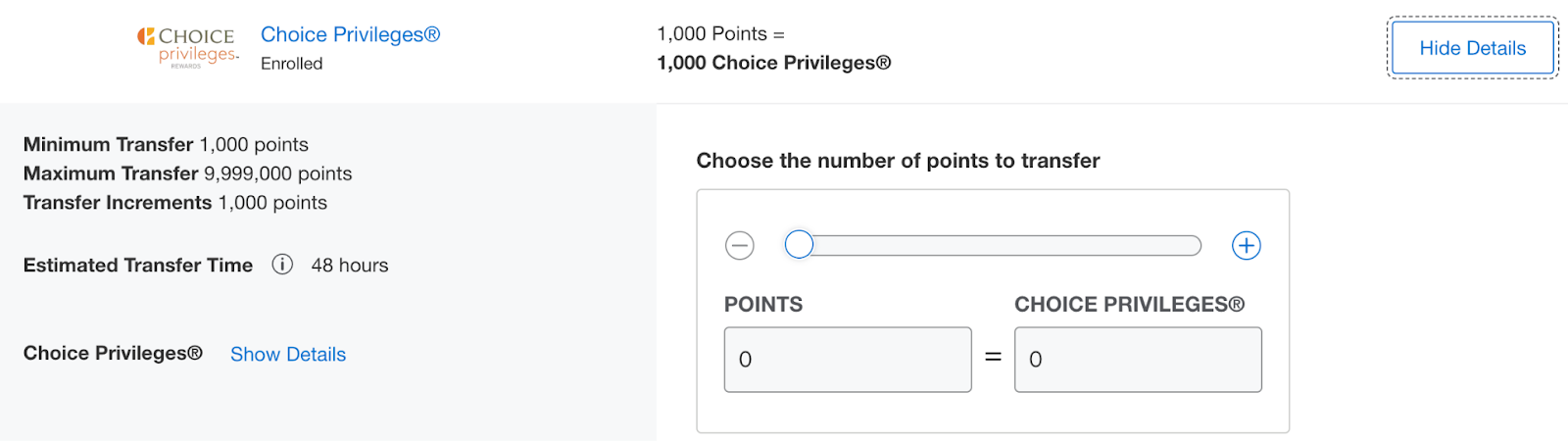Click the Maximum Transfer 9,999,000 points line
This screenshot has height=441, width=1568.
pos(187,173)
